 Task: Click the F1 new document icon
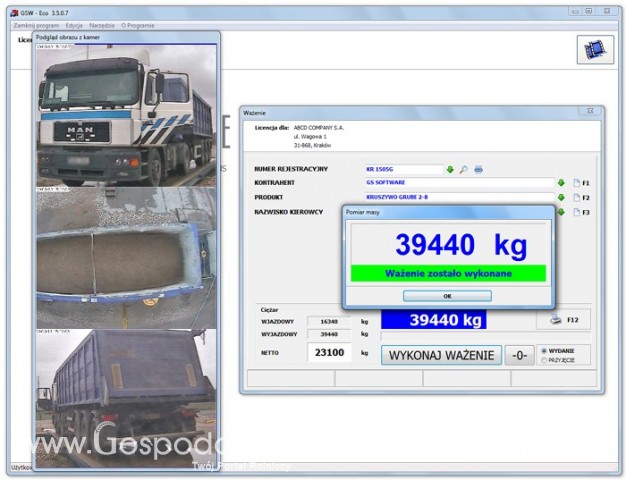[x=577, y=183]
